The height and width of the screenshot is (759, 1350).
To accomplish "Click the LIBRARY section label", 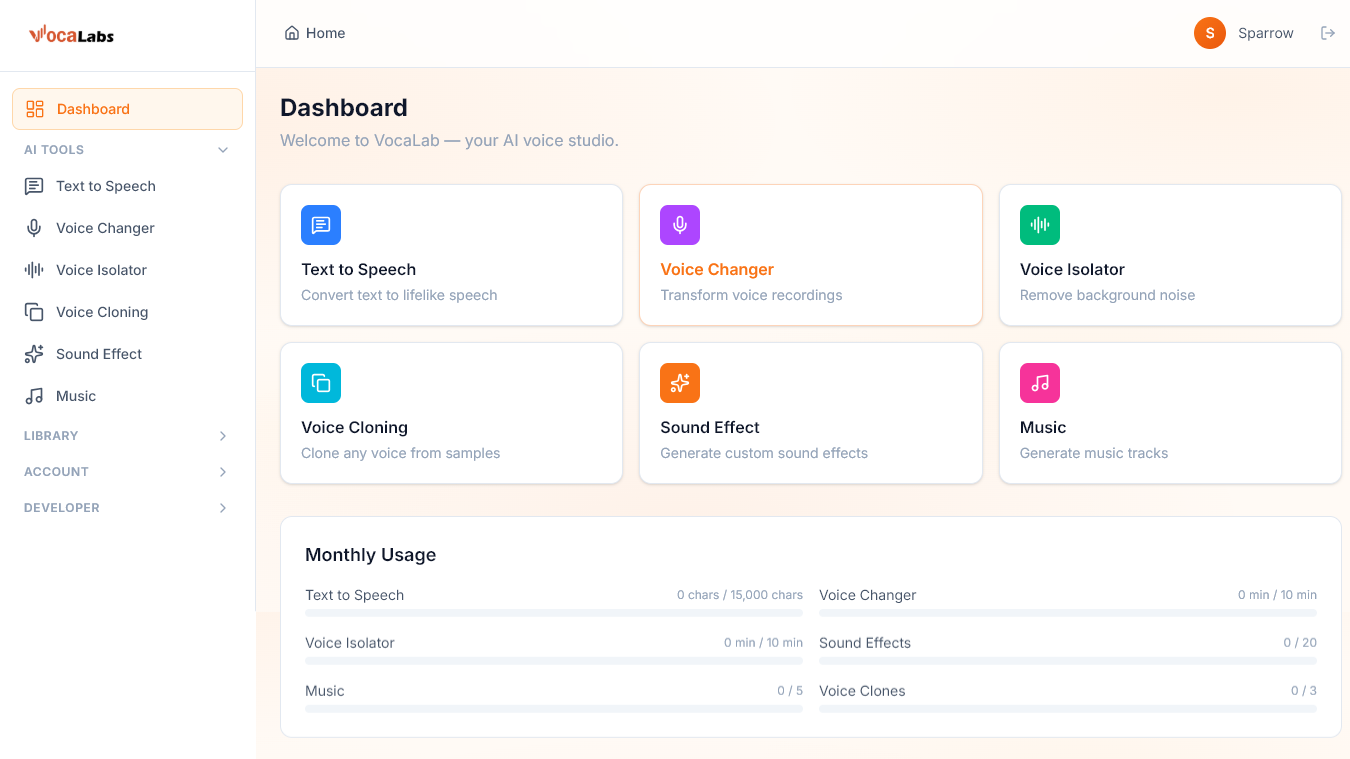I will pyautogui.click(x=51, y=436).
